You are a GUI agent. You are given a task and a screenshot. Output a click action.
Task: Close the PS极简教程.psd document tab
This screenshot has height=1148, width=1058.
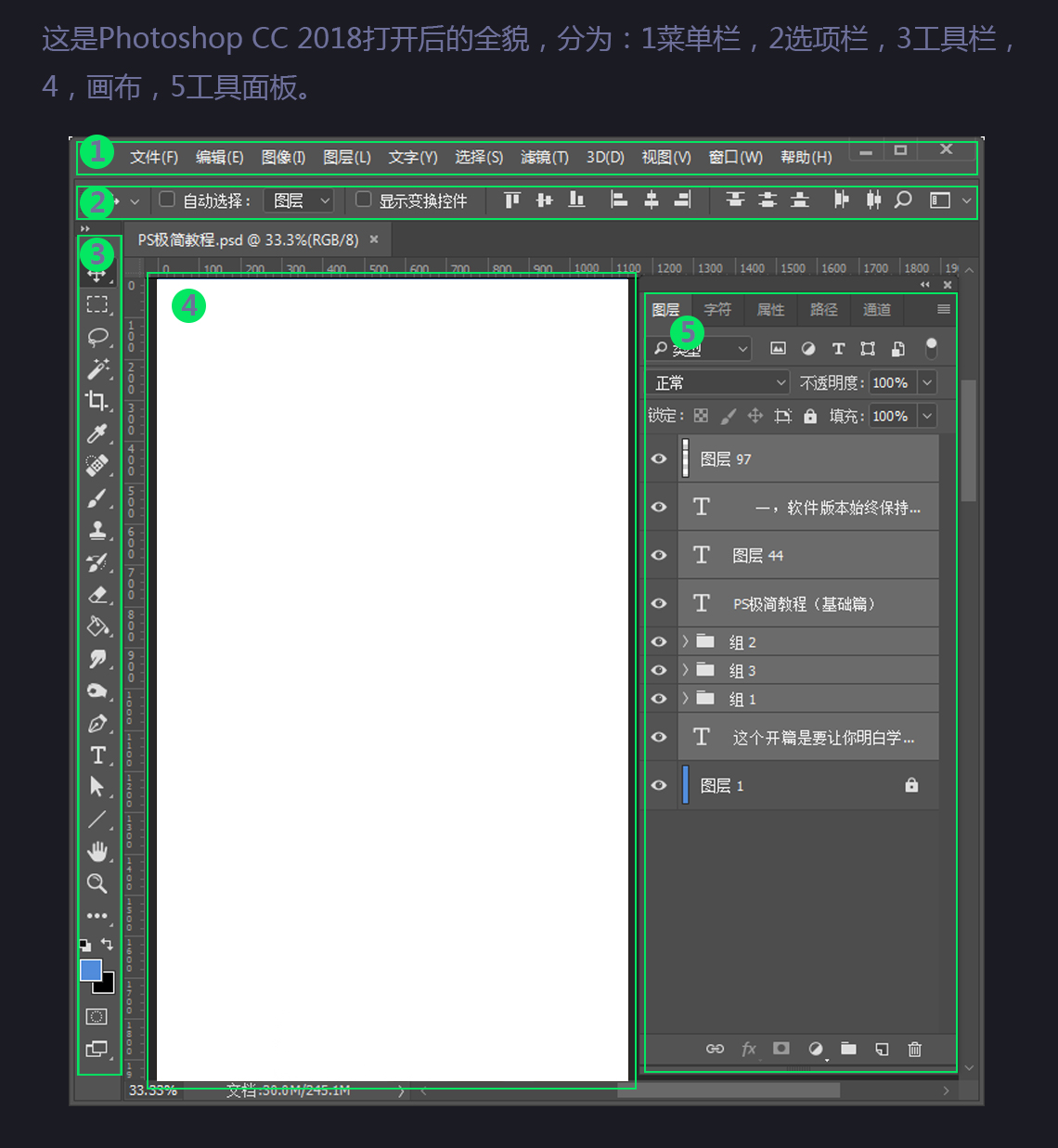tap(374, 239)
